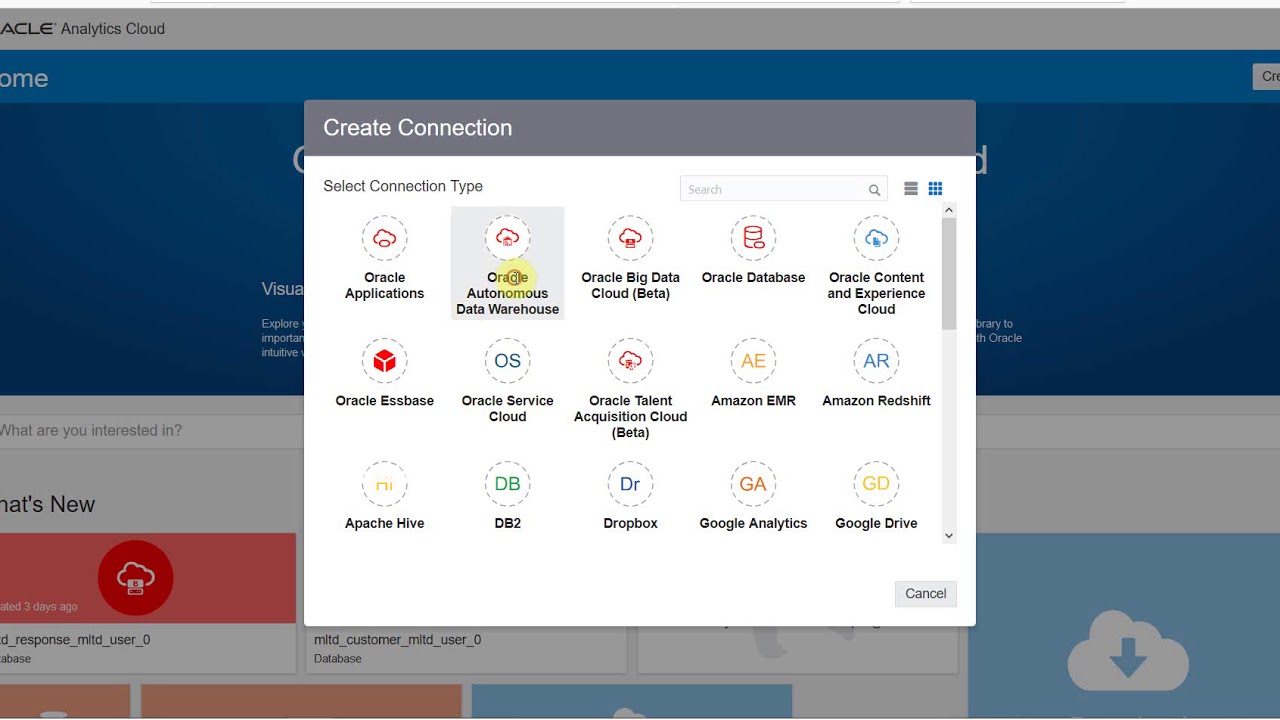Click the connection list scrollbar thumb

click(949, 273)
